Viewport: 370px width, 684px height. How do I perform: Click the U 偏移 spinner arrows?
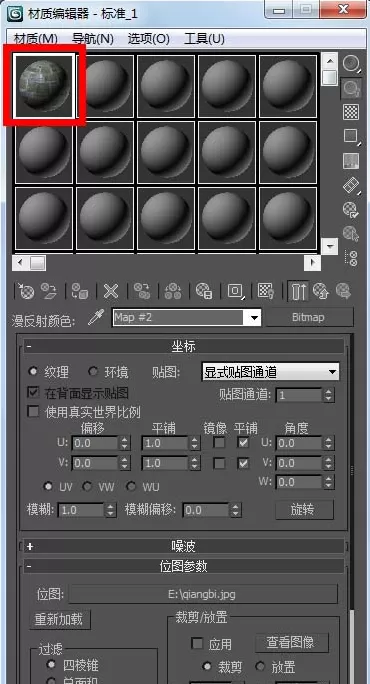[x=125, y=443]
